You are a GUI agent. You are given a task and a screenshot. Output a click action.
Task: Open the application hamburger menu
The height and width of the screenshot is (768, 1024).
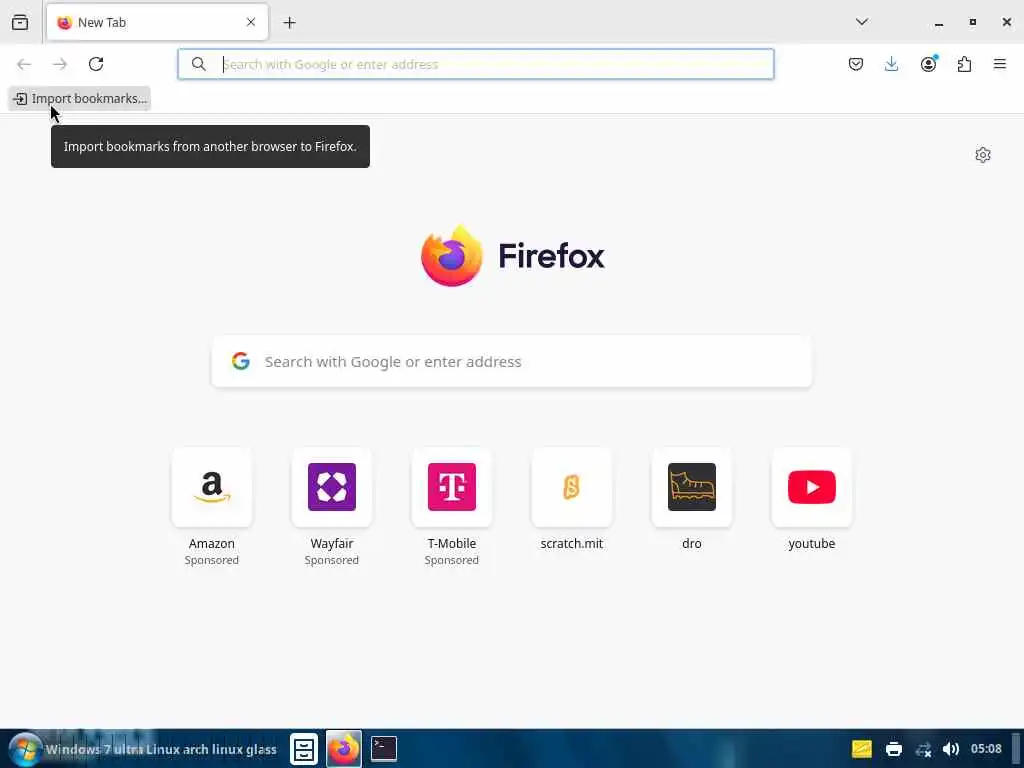coord(999,64)
